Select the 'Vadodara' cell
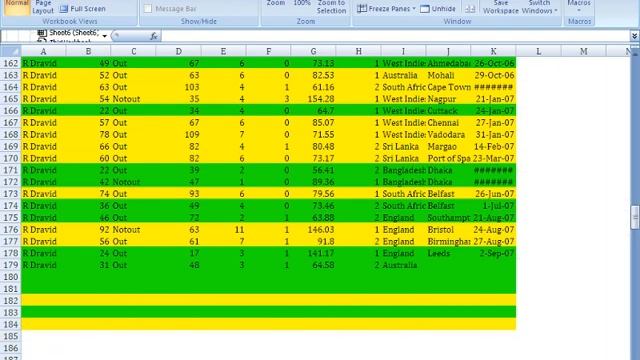Image resolution: width=640 pixels, height=360 pixels. click(449, 134)
